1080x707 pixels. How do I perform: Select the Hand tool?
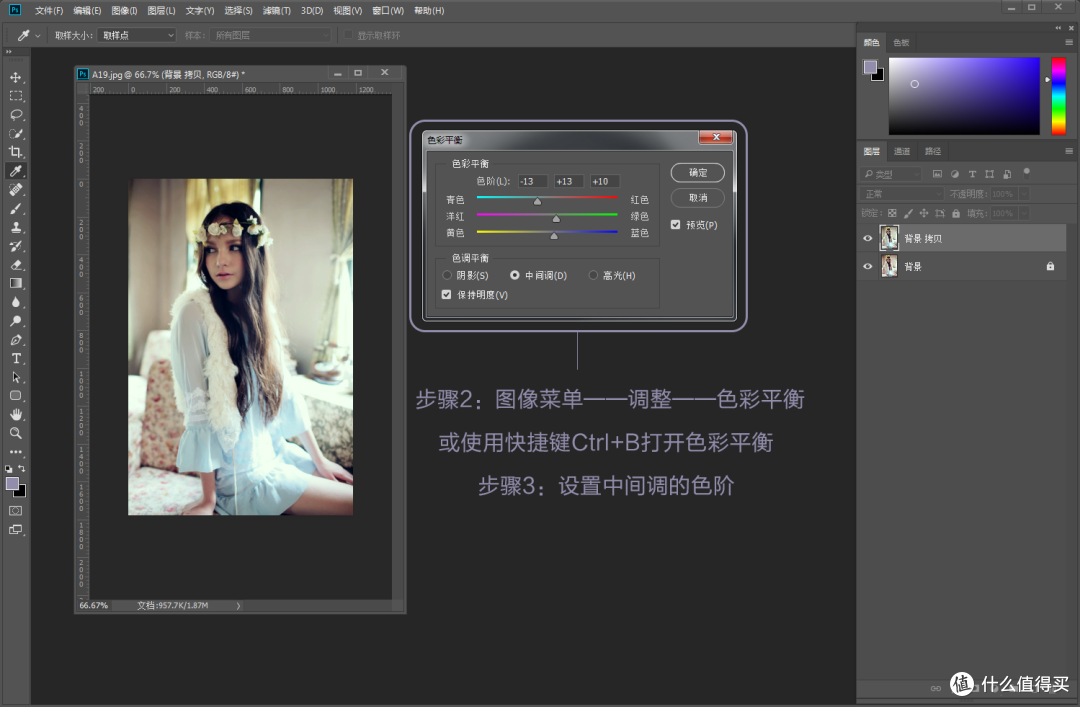[x=15, y=414]
